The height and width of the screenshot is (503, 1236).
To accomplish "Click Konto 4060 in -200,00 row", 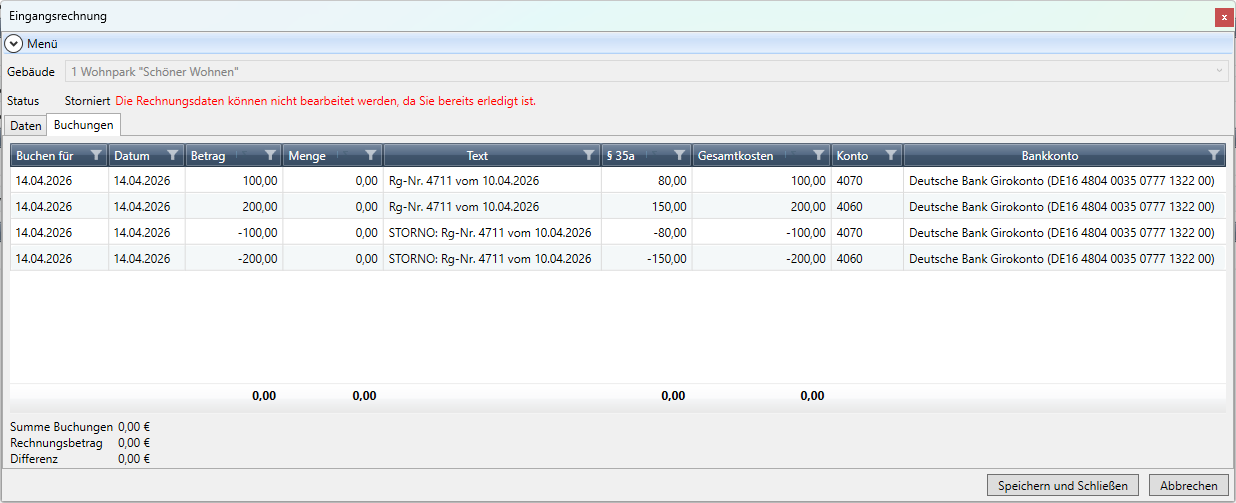I will (x=867, y=259).
